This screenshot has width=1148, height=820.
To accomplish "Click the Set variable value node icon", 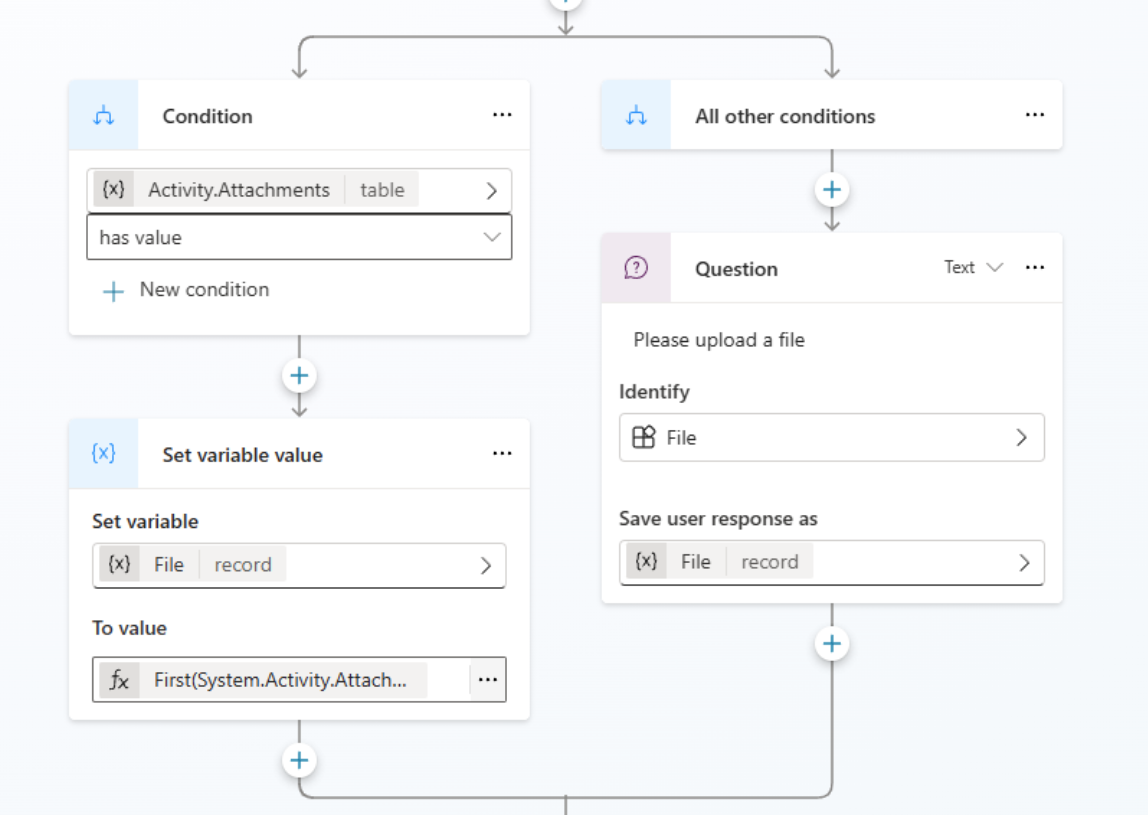I will click(103, 454).
